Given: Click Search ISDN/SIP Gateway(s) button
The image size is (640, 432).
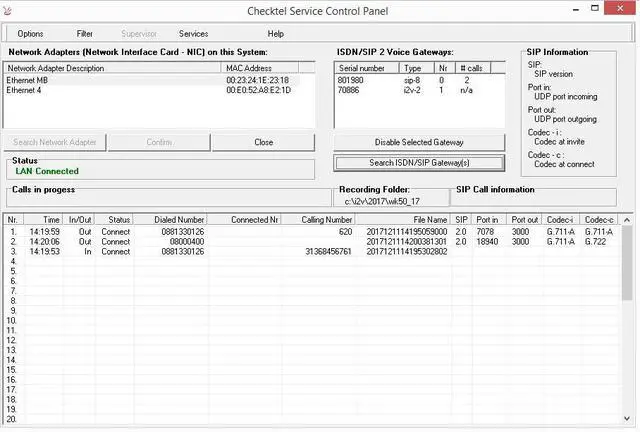Looking at the screenshot, I should click(419, 162).
